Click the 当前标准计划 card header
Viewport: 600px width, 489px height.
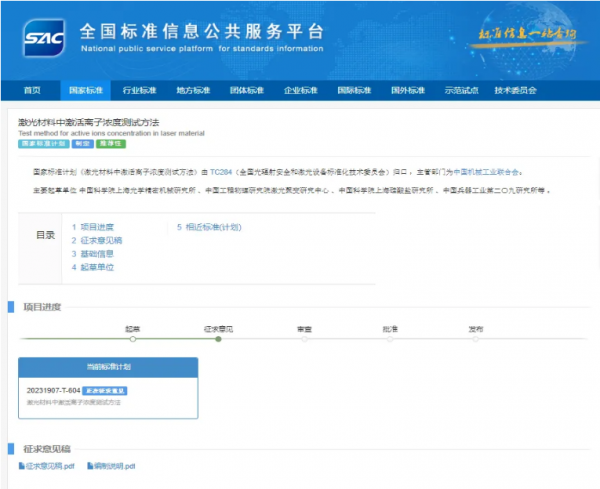(x=108, y=366)
